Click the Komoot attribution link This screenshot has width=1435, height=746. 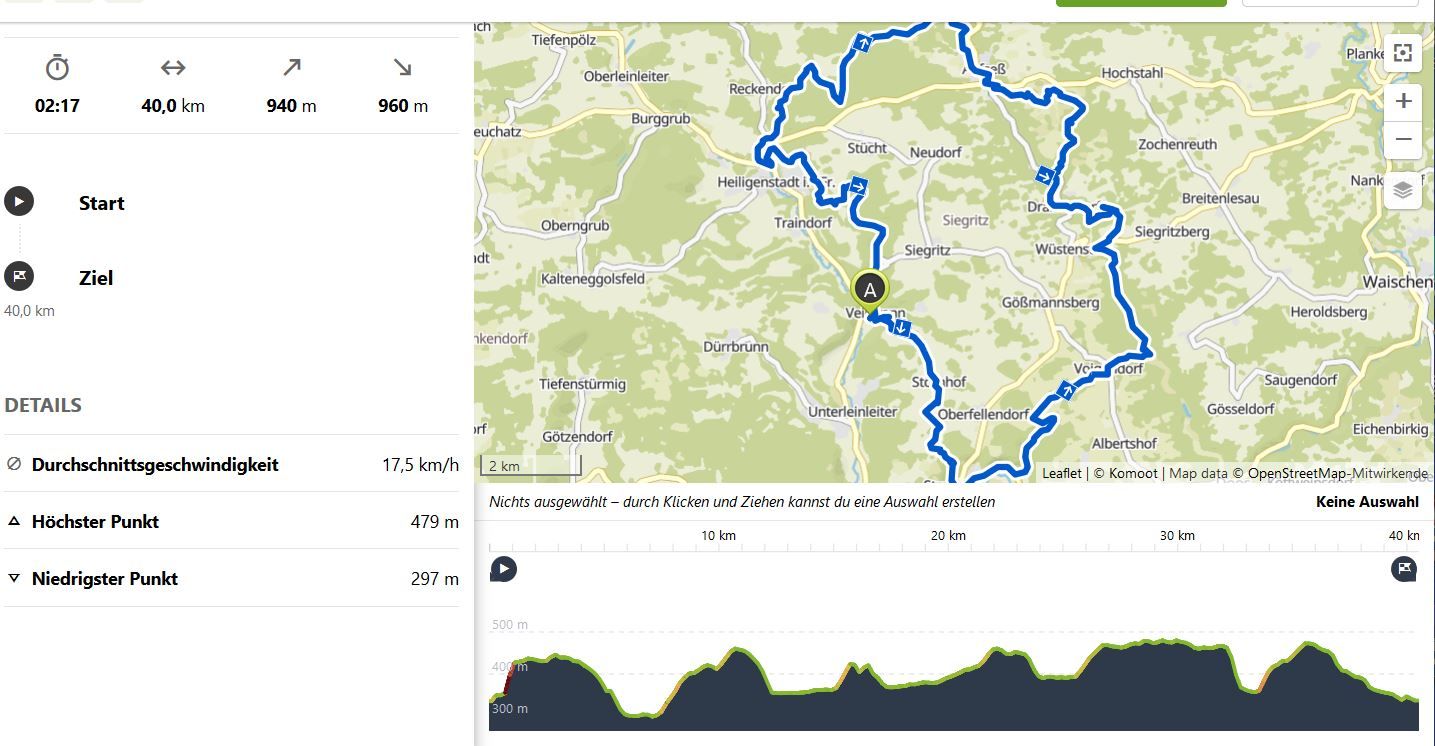point(1132,473)
